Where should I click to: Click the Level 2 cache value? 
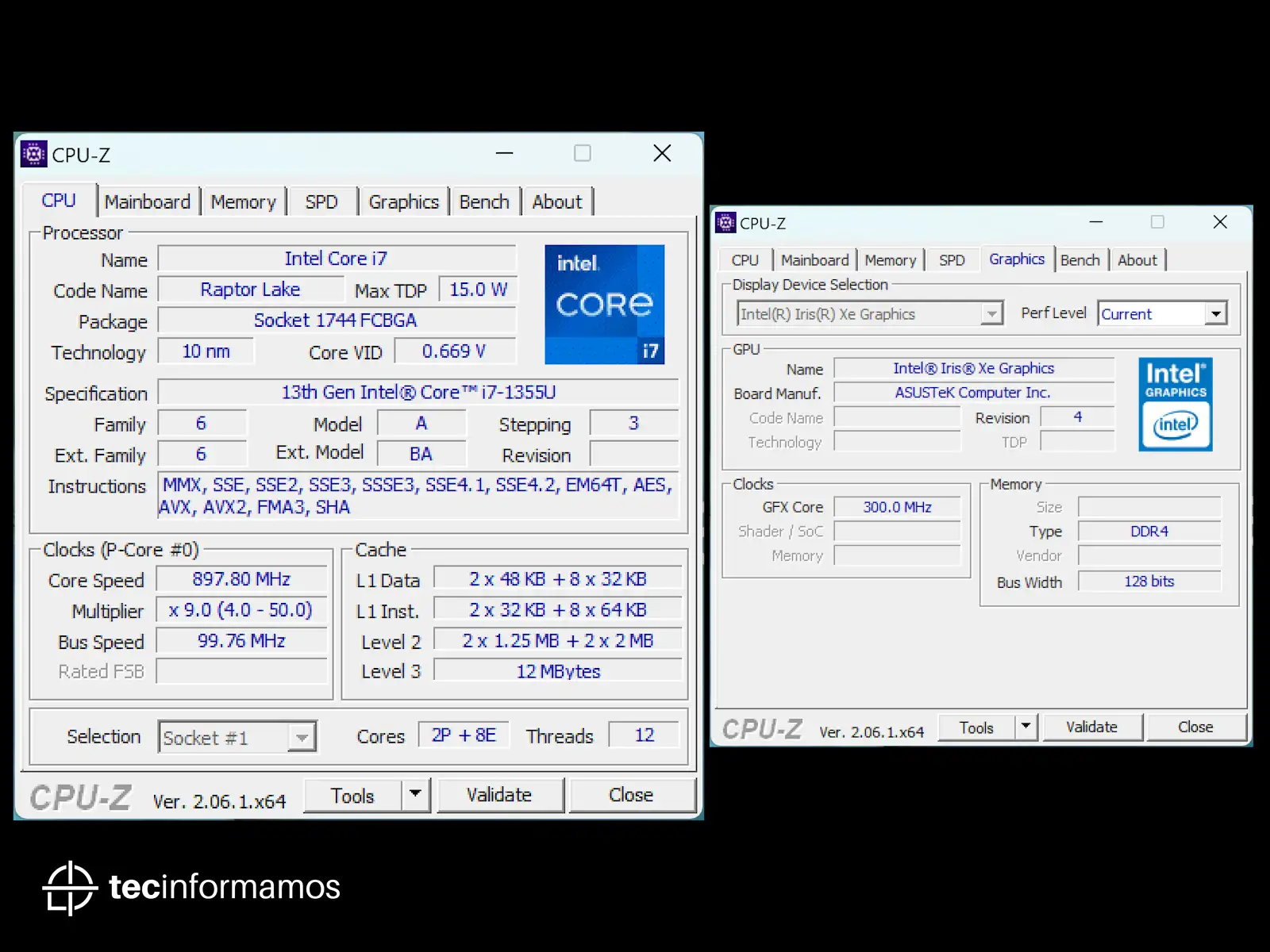[558, 641]
